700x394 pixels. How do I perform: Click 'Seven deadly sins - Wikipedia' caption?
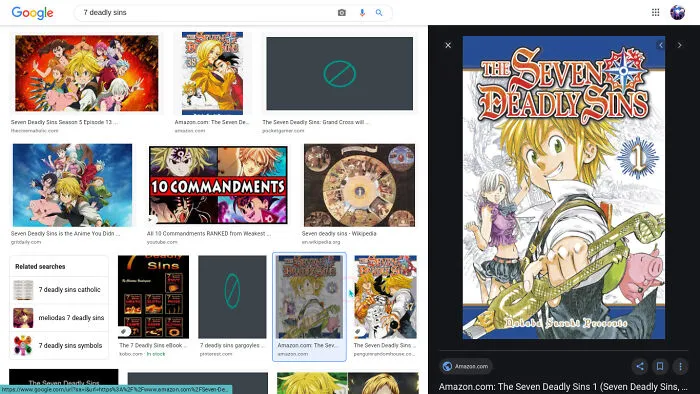click(x=339, y=233)
